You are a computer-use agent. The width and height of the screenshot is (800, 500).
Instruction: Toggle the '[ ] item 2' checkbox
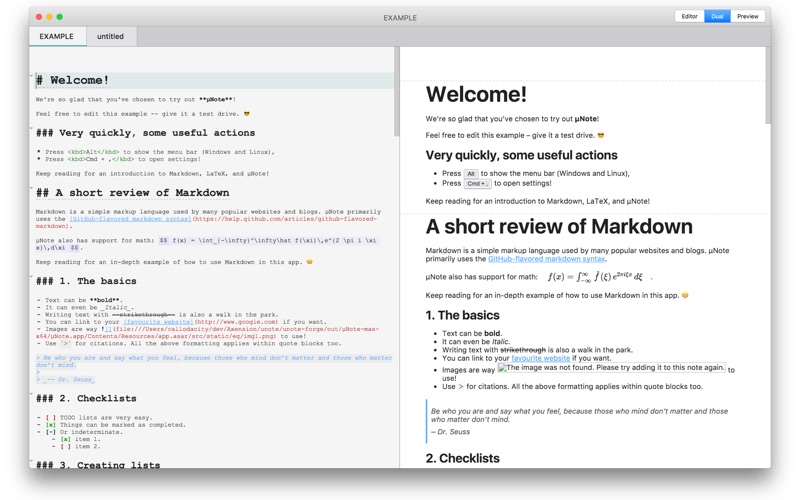pyautogui.click(x=65, y=446)
